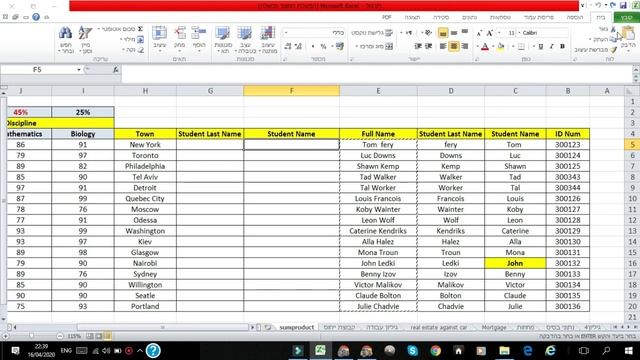
Task: Open the green File tab
Action: 627,17
